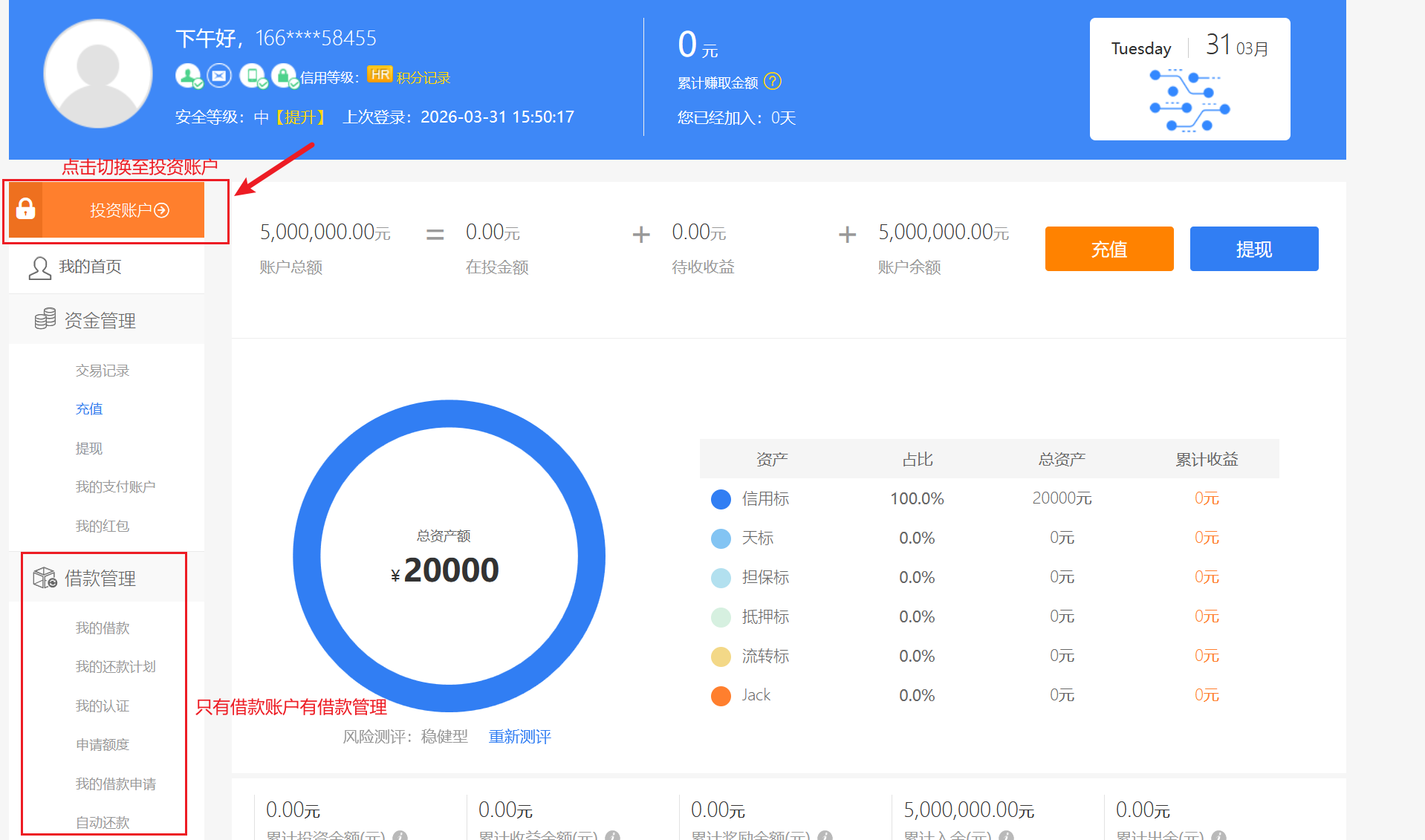Click question mark beside 累计赚取金额
The image size is (1425, 840).
point(773,82)
